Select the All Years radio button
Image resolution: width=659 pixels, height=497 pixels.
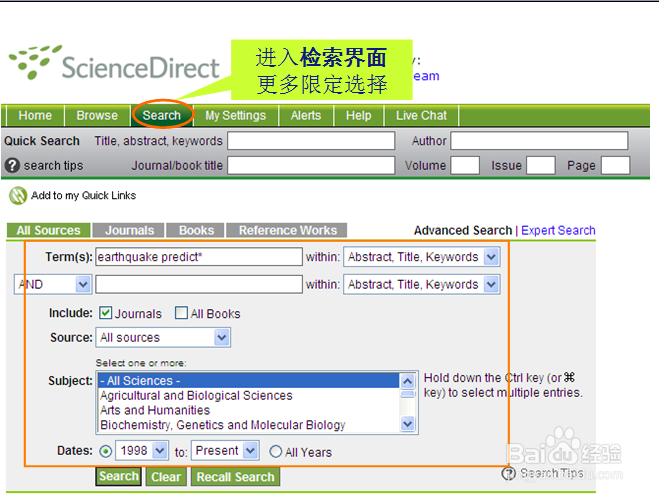(x=275, y=452)
